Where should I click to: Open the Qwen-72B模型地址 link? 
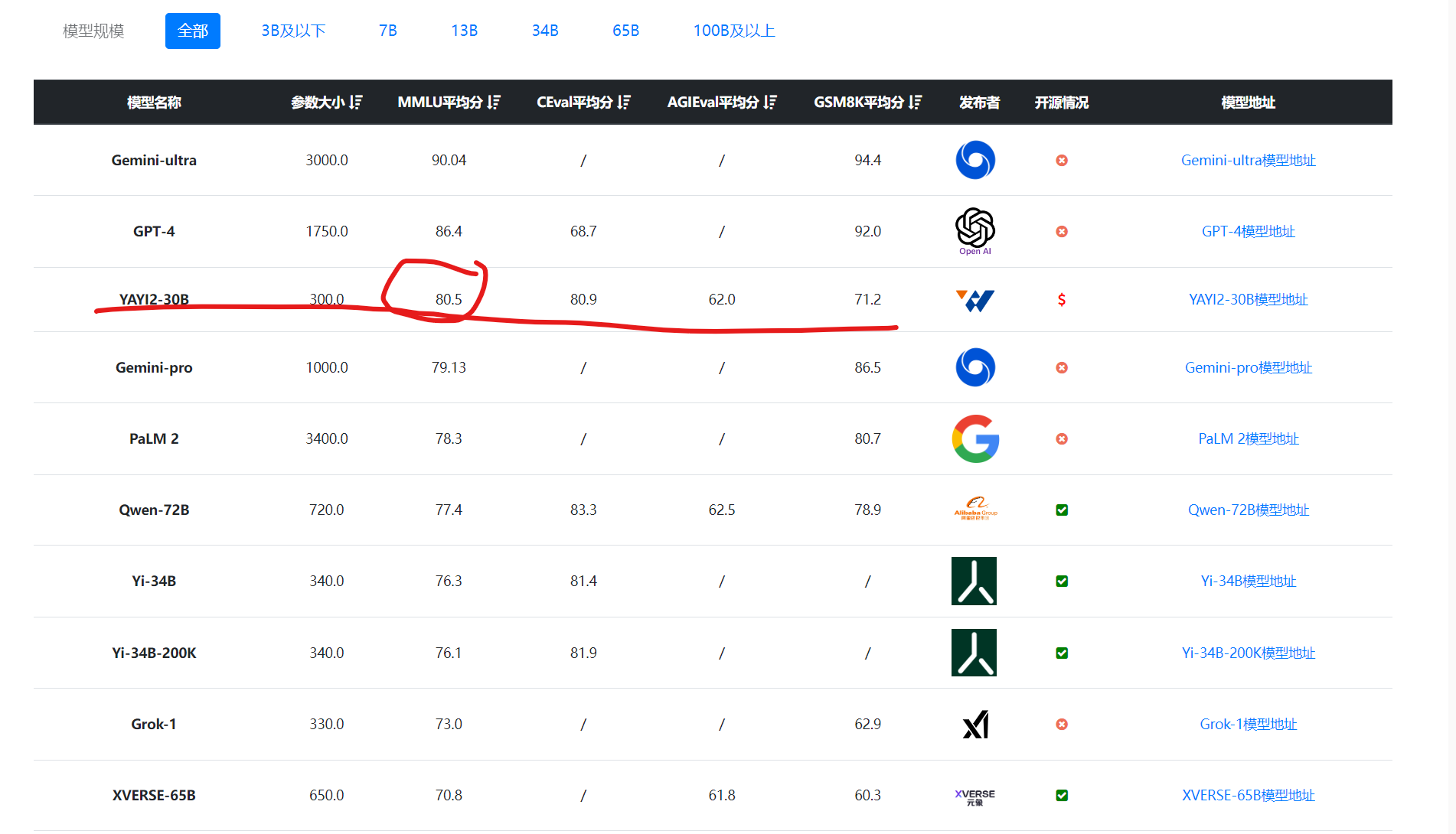[x=1248, y=510]
